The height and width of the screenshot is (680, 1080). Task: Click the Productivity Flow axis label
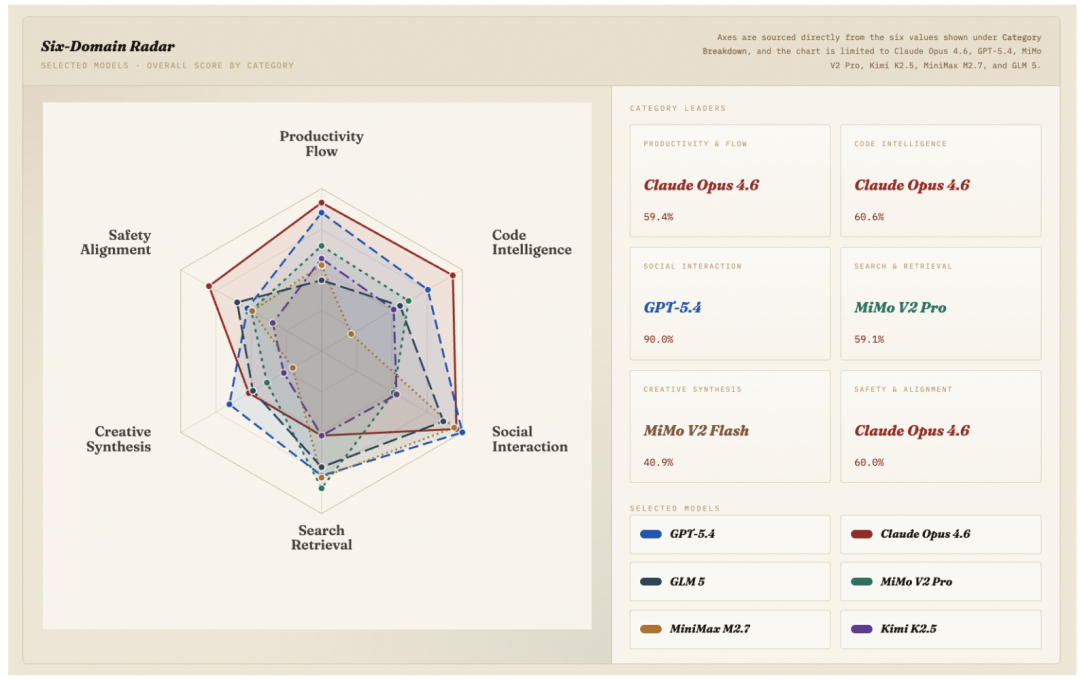click(321, 143)
